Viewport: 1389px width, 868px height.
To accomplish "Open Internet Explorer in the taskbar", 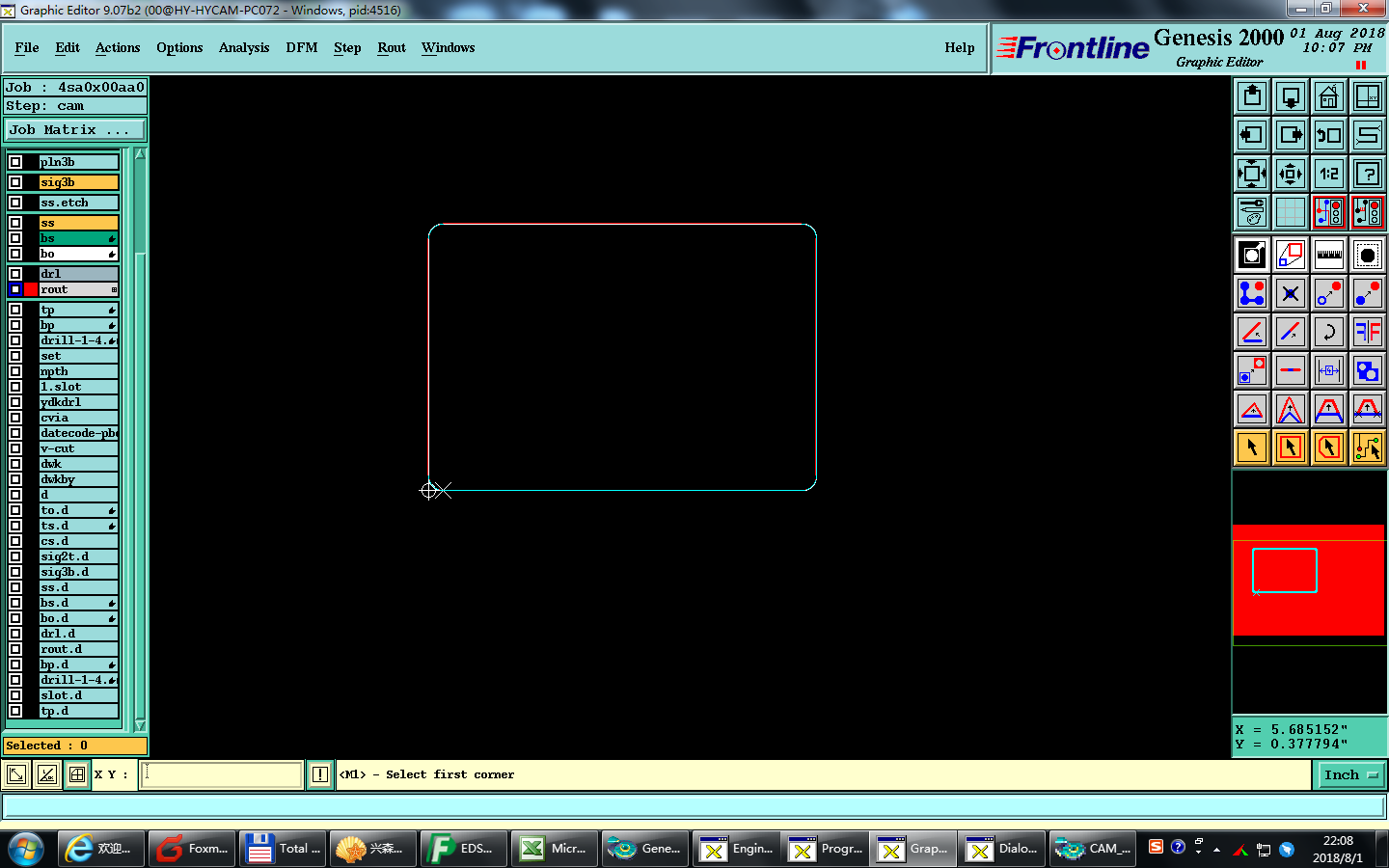I will pos(102,849).
